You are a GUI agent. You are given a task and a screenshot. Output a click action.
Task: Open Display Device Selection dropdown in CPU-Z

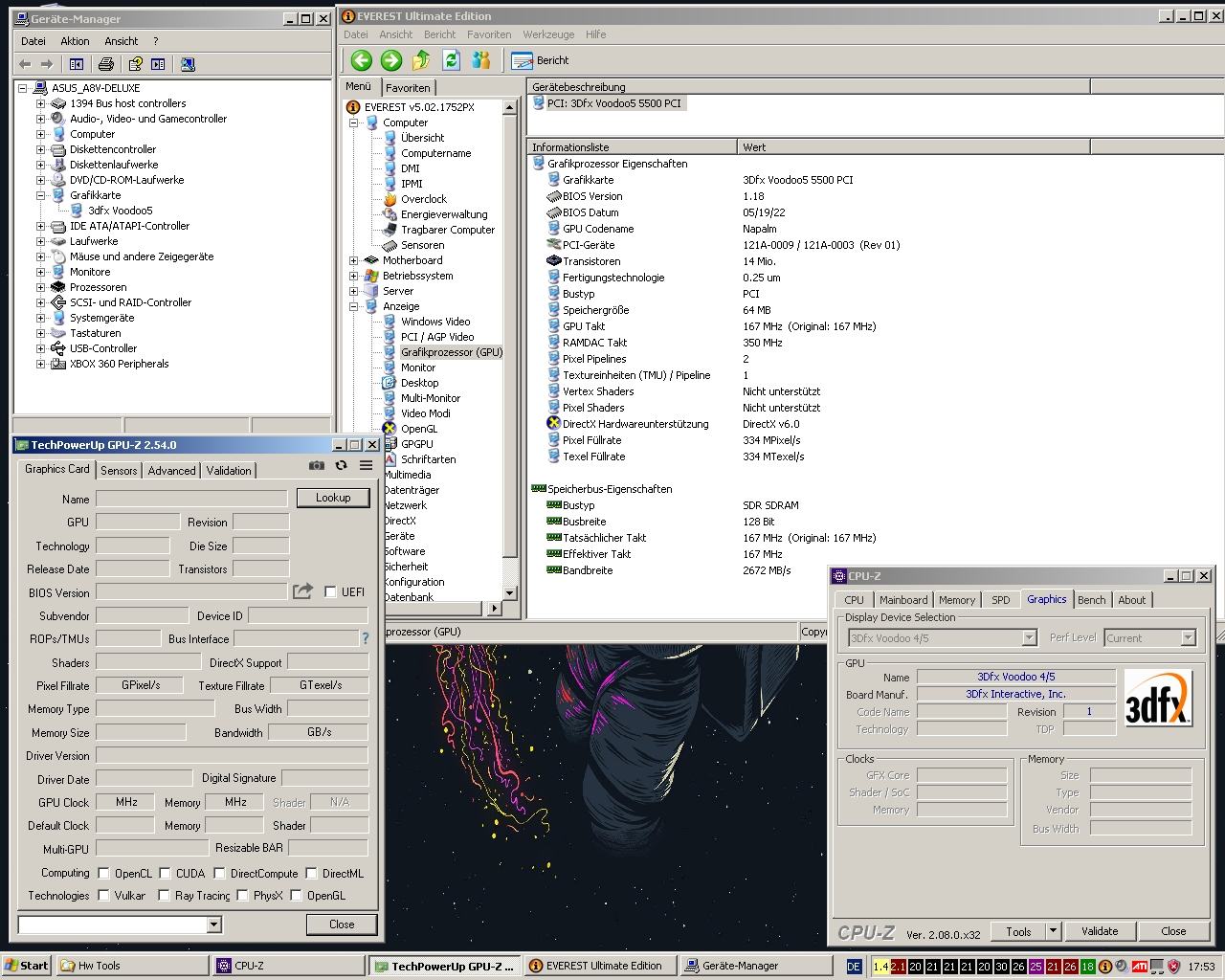coord(1029,637)
